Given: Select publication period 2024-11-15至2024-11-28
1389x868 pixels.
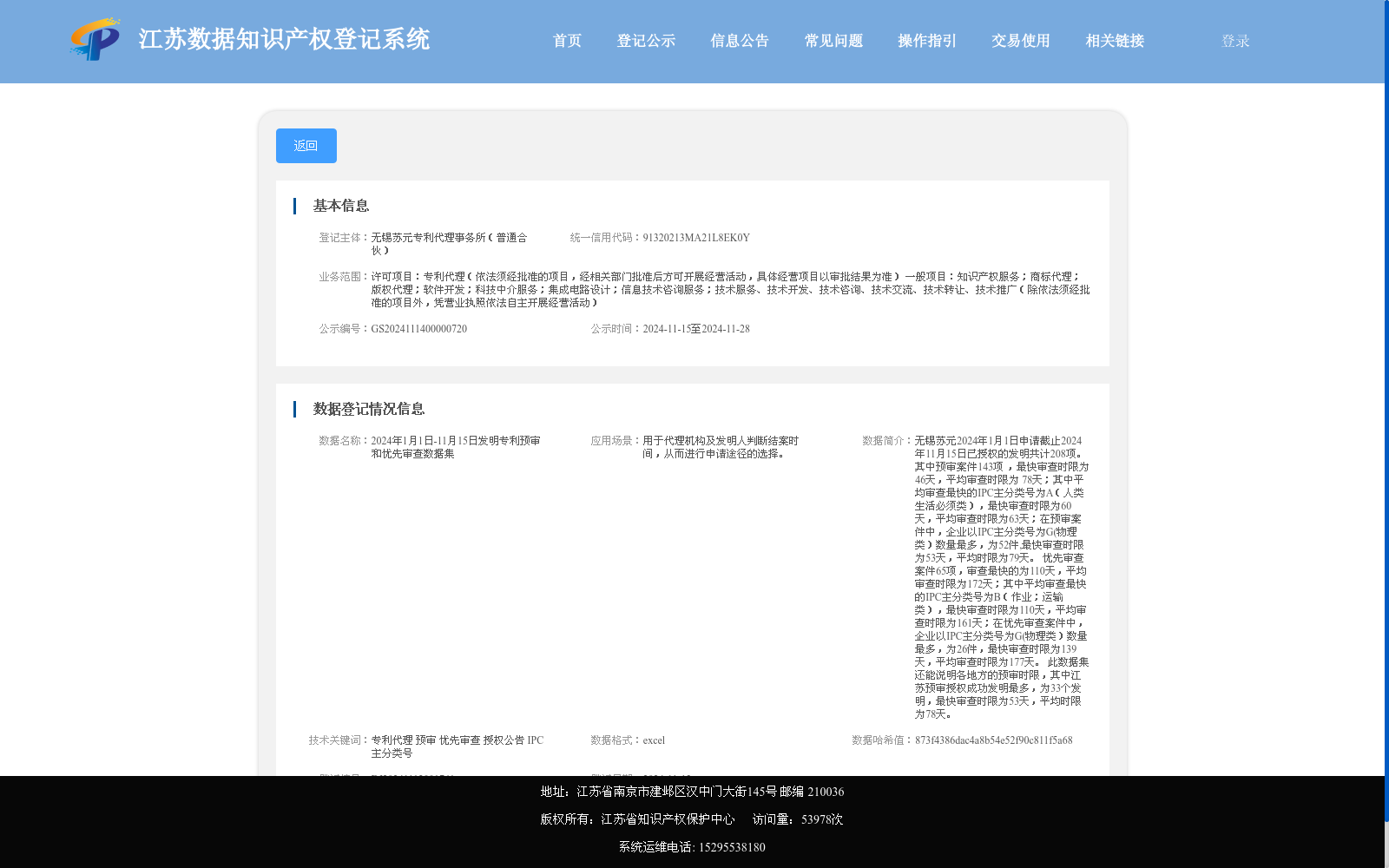Looking at the screenshot, I should tap(696, 329).
